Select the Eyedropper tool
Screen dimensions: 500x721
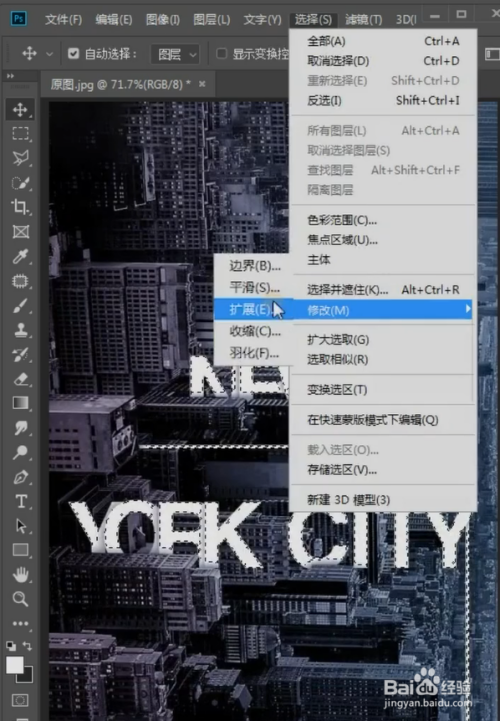tap(20, 256)
